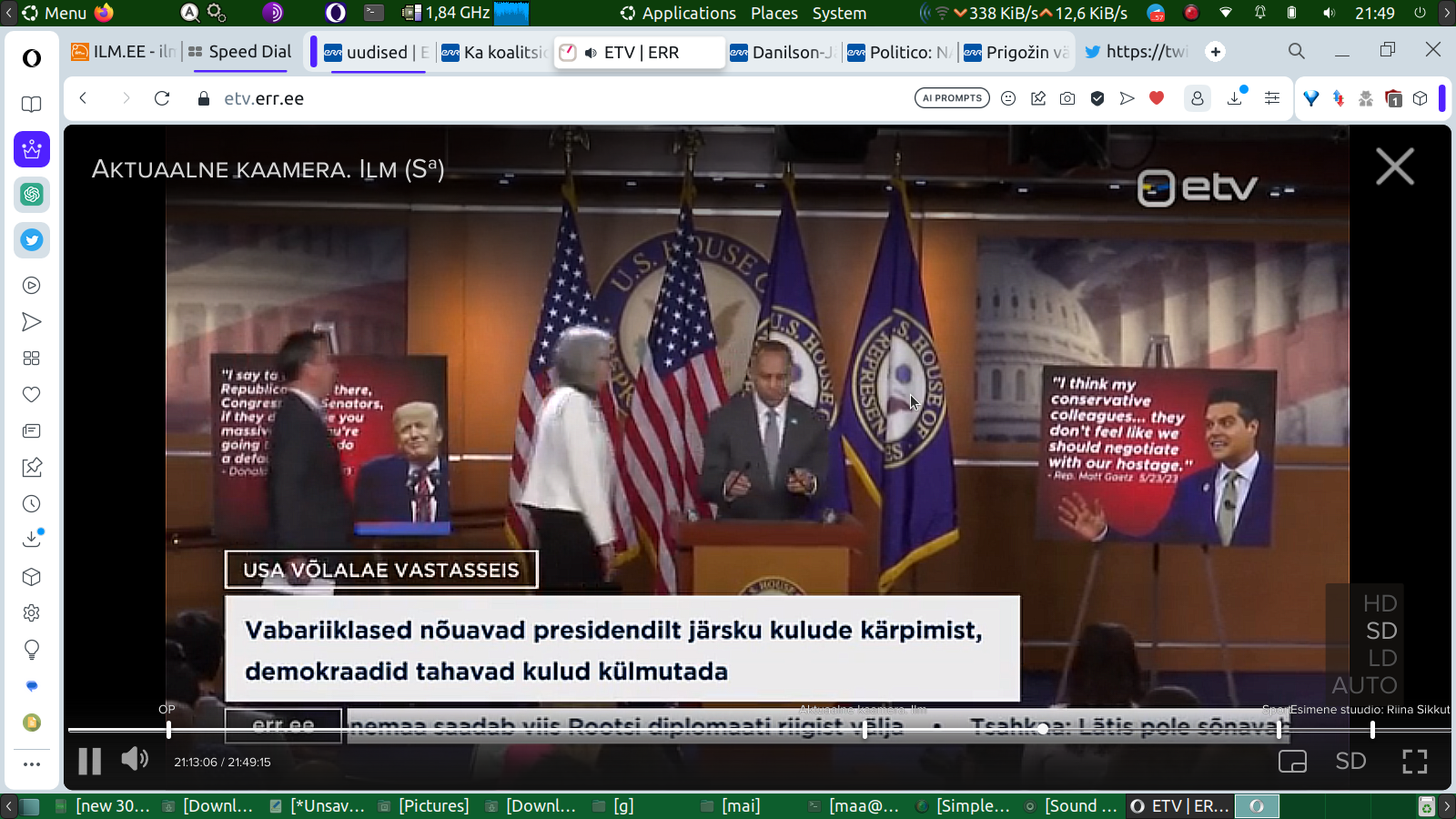Select SD quality in the quality list
Viewport: 1456px width, 819px height.
1381,631
